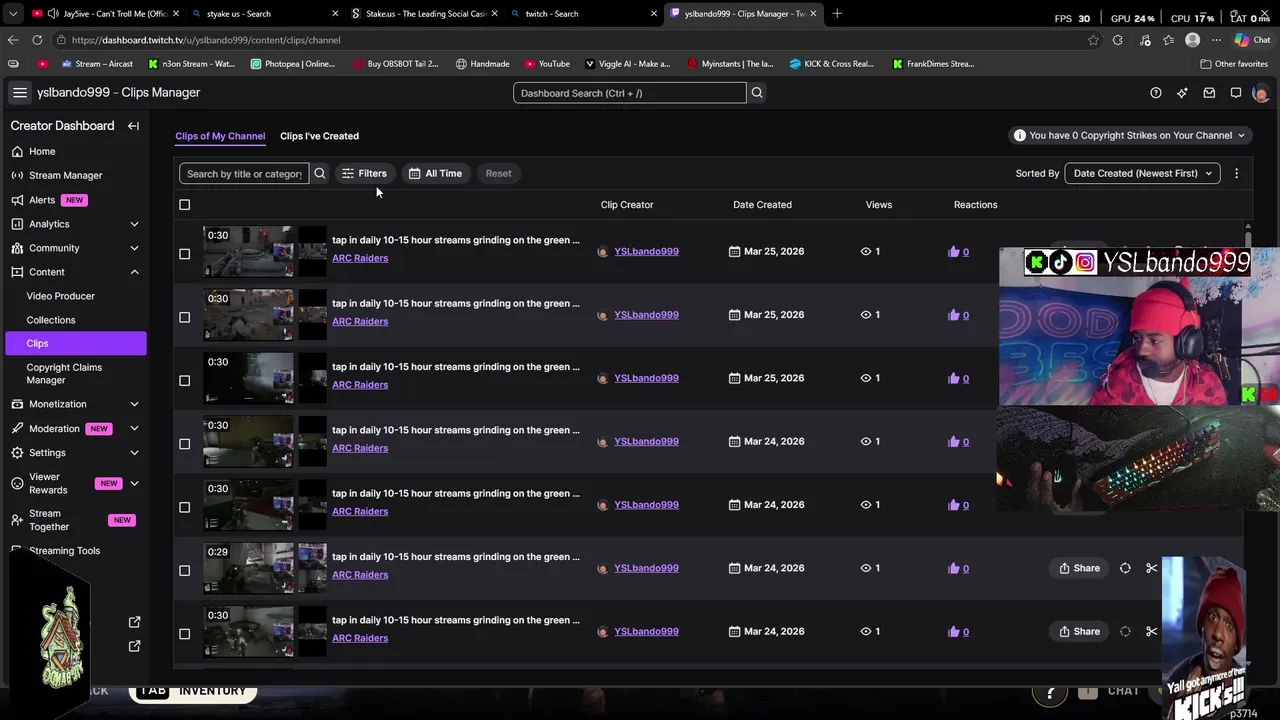Open the sparkle icon in dashboard header
Image resolution: width=1280 pixels, height=720 pixels.
[1182, 93]
